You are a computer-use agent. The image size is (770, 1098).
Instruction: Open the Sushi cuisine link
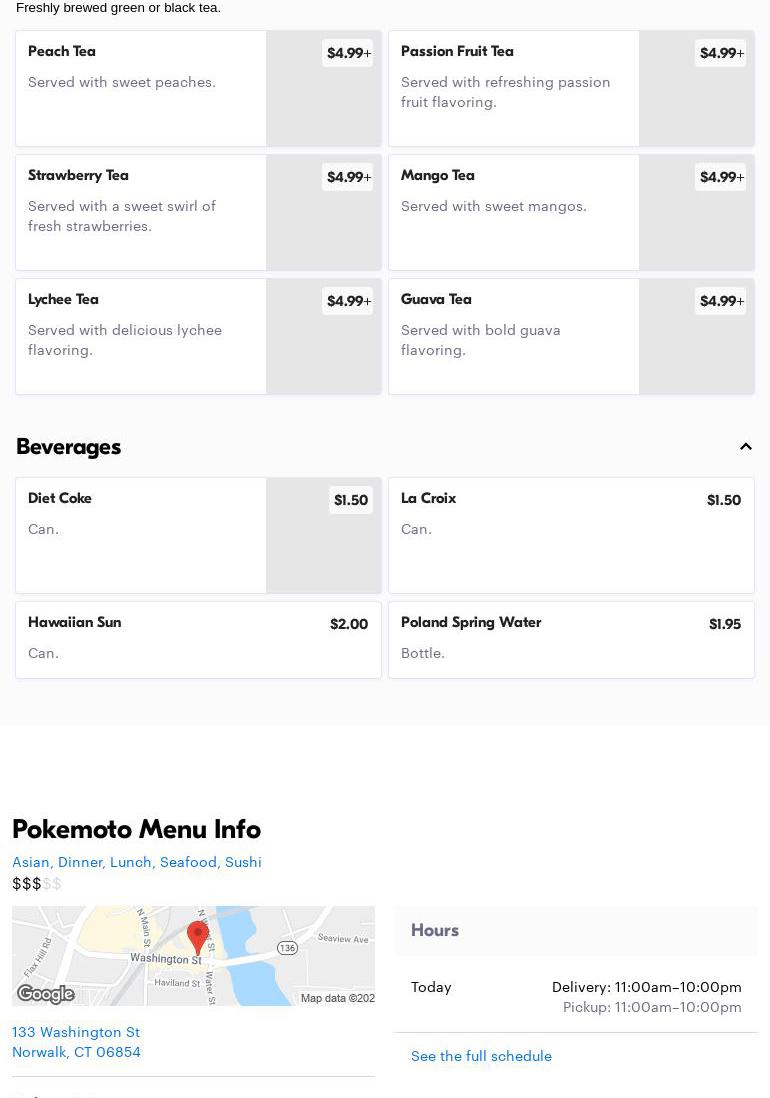243,862
